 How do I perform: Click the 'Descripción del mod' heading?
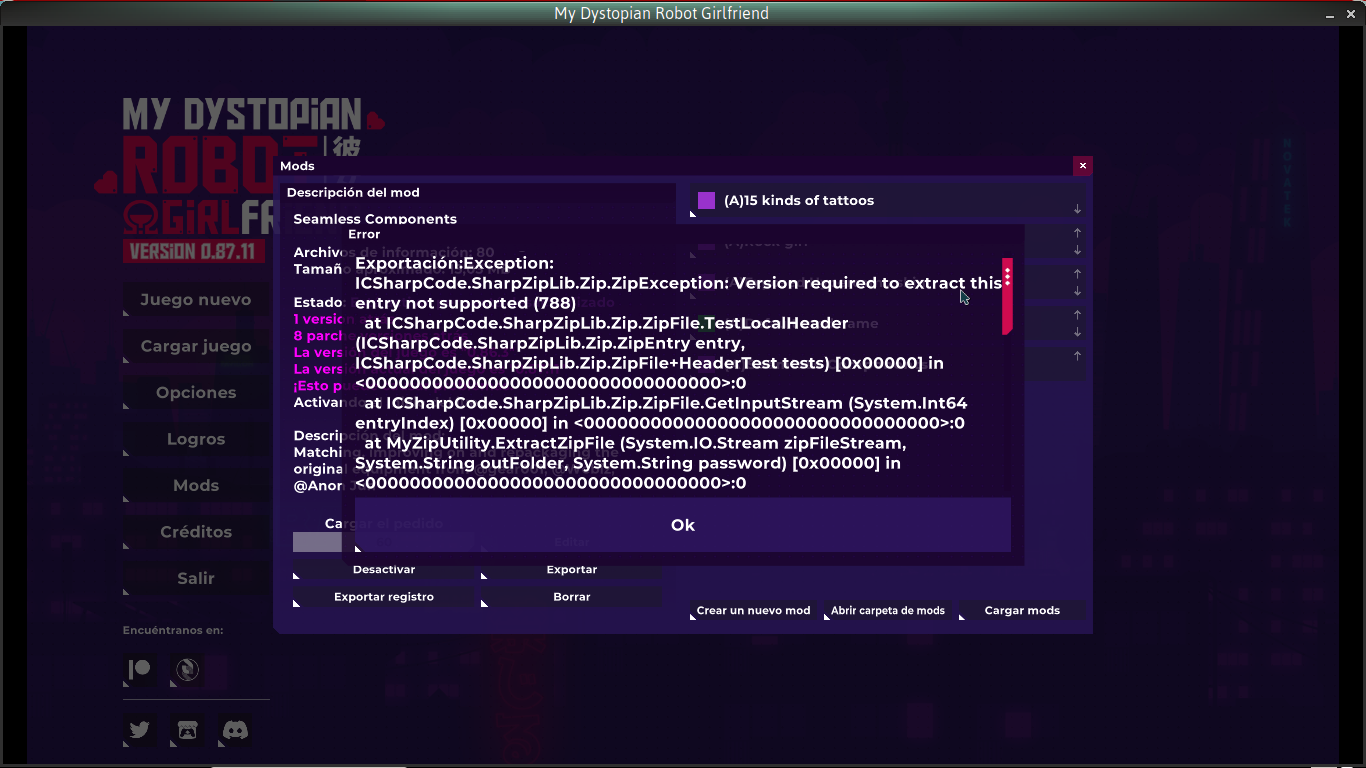(353, 193)
